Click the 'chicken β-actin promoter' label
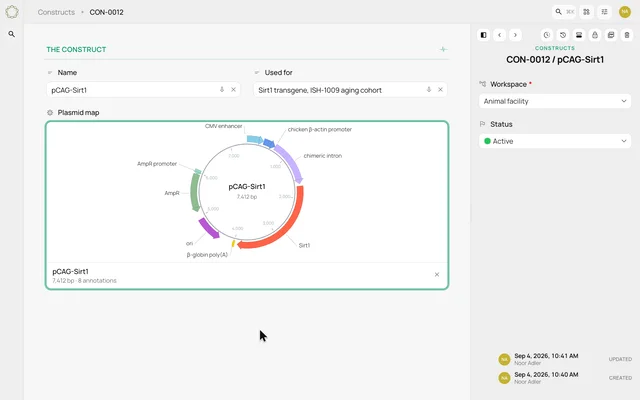Image resolution: width=640 pixels, height=400 pixels. [x=320, y=129]
